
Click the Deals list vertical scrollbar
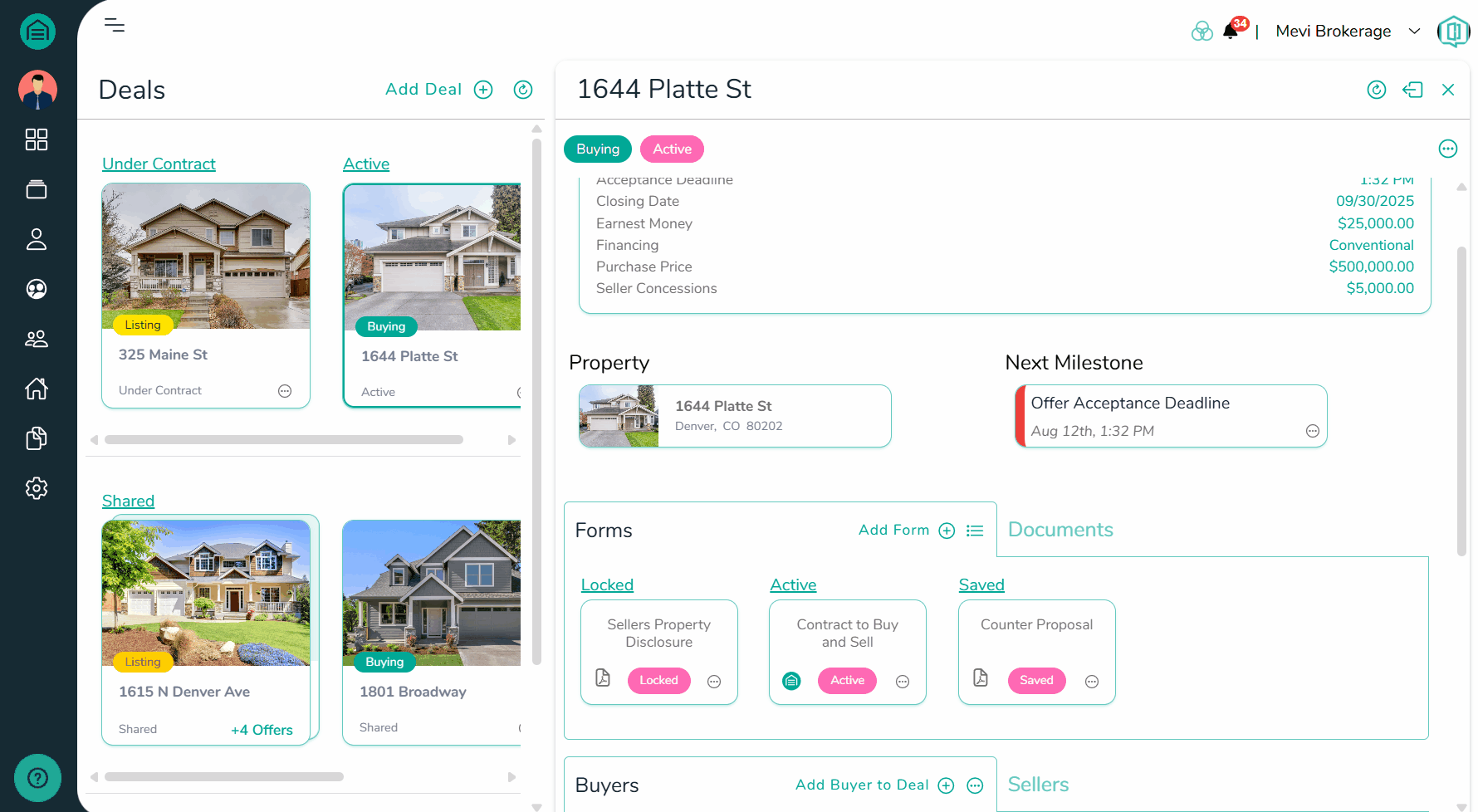tap(536, 402)
